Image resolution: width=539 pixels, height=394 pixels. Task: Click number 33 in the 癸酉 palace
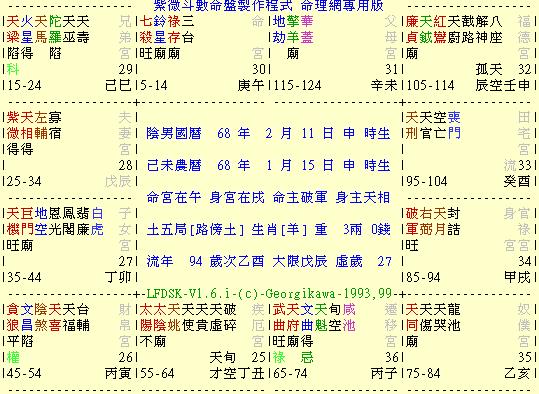(525, 165)
